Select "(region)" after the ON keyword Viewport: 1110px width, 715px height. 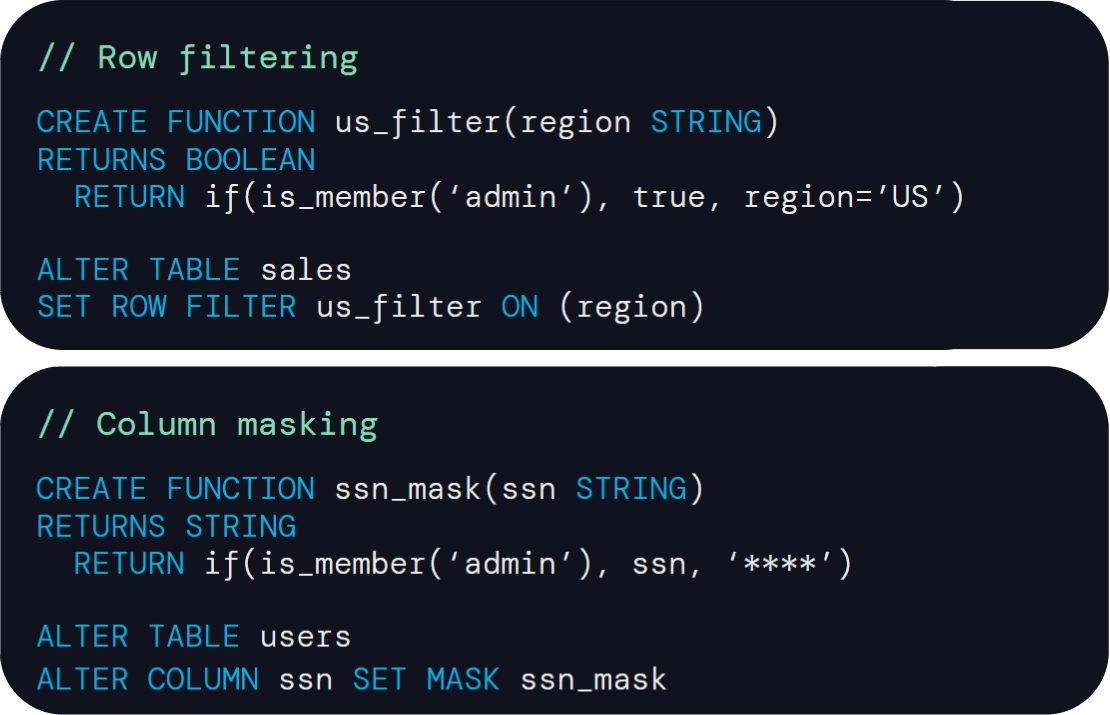(631, 307)
